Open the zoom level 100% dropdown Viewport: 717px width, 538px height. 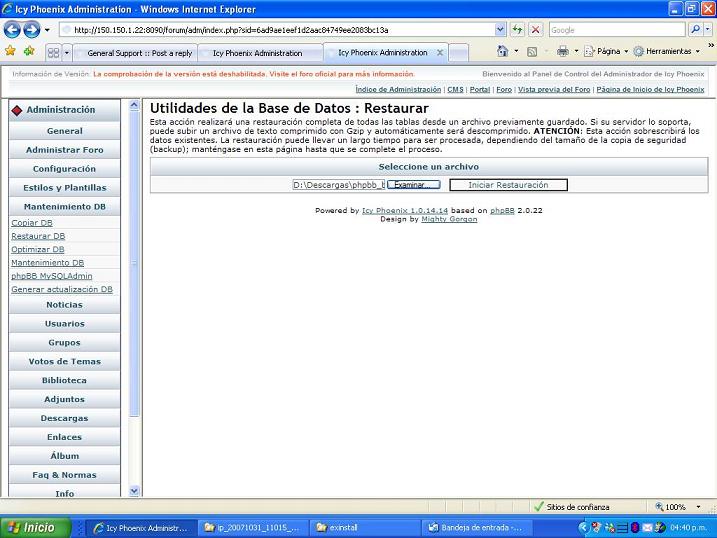tap(680, 507)
